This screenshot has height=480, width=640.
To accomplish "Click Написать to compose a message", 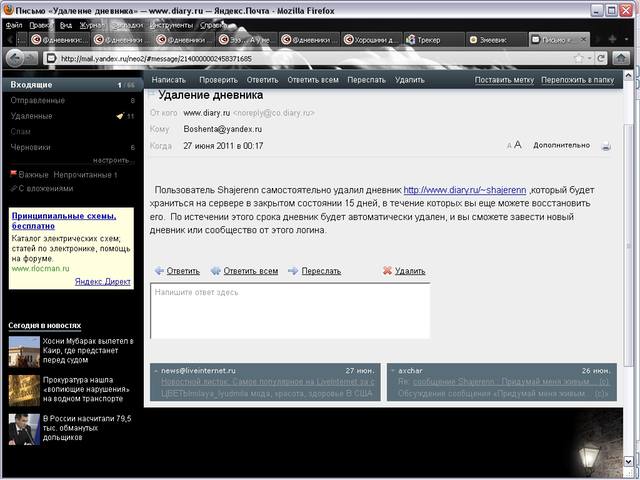I will click(x=168, y=80).
